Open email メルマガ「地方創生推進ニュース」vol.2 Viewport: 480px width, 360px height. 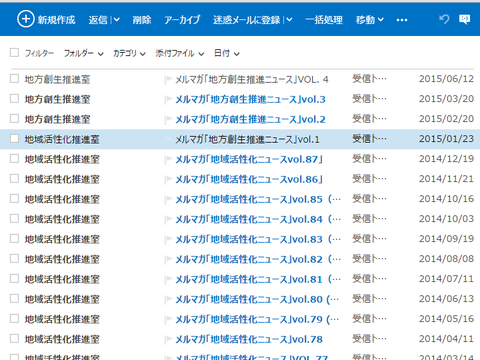[250, 119]
